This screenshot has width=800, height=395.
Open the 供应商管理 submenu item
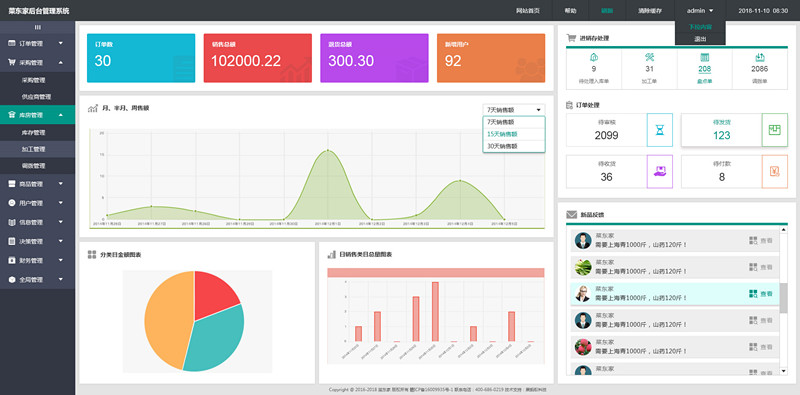(x=38, y=96)
